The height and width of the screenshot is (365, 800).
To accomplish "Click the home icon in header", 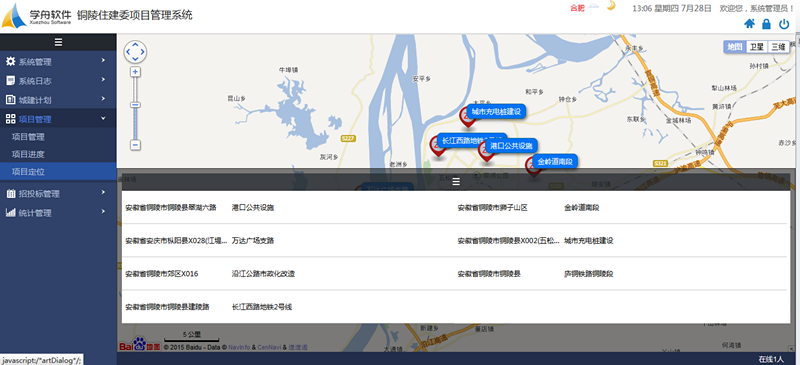I will (x=749, y=24).
